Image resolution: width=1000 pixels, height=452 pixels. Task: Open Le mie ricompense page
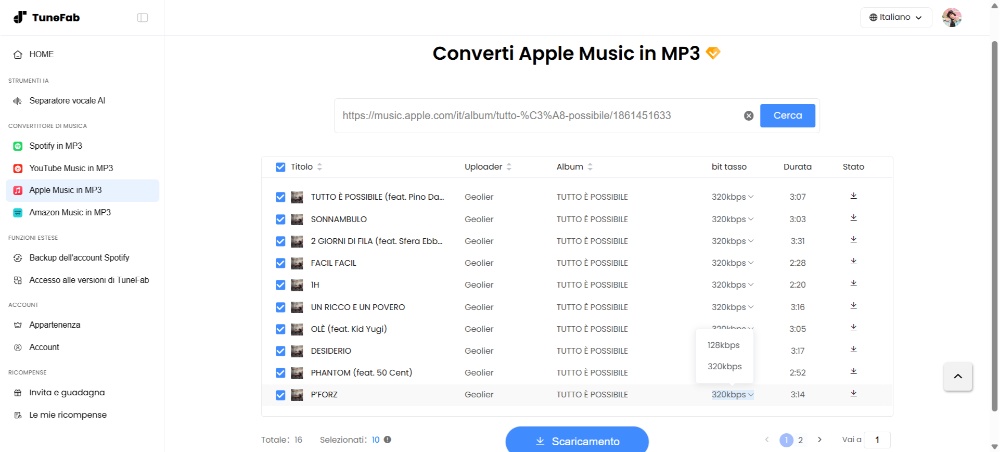point(82,415)
